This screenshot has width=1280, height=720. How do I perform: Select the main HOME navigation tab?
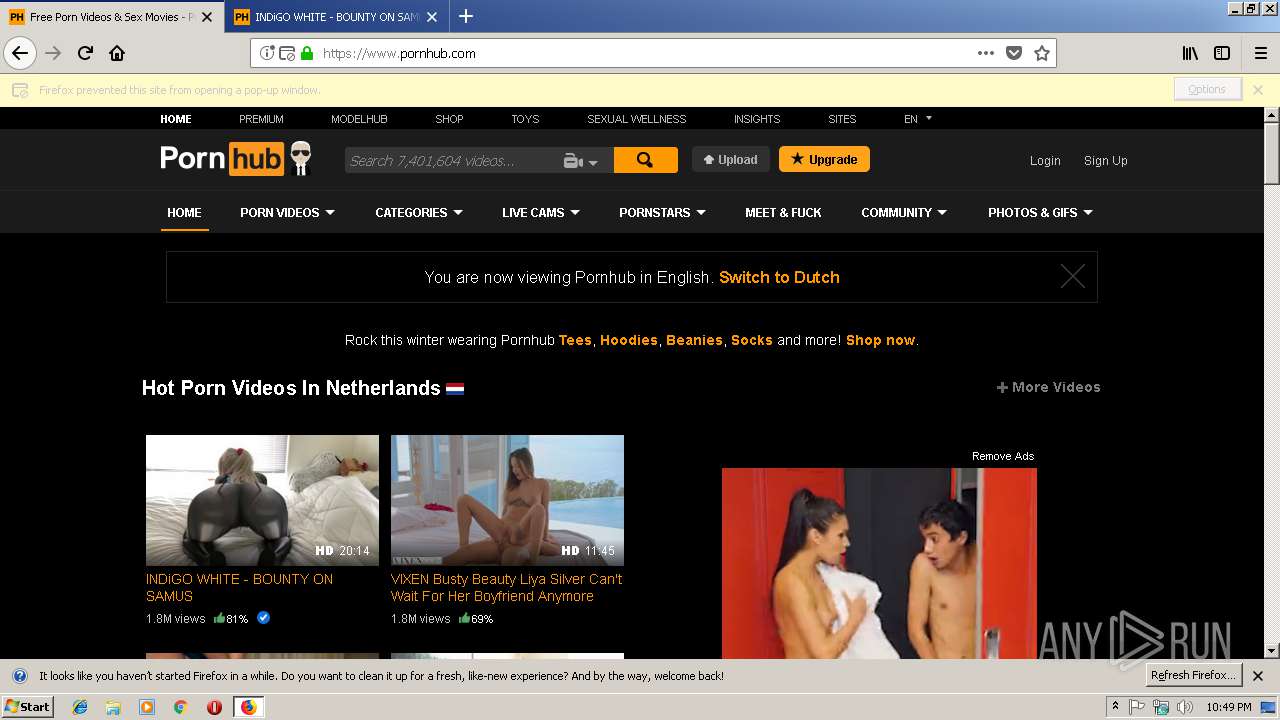184,212
